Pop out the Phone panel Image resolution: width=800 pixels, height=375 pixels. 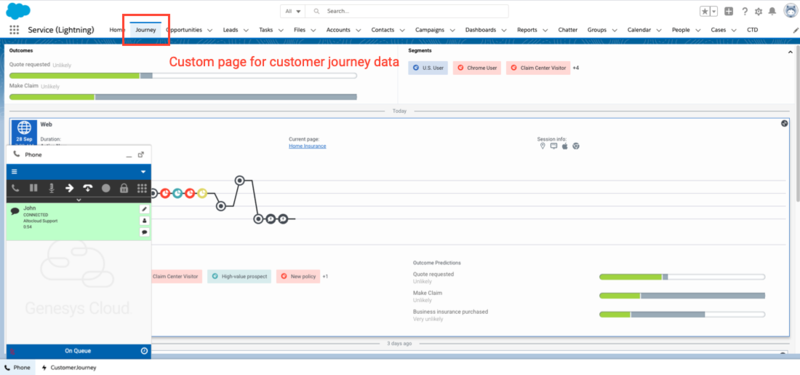point(141,155)
